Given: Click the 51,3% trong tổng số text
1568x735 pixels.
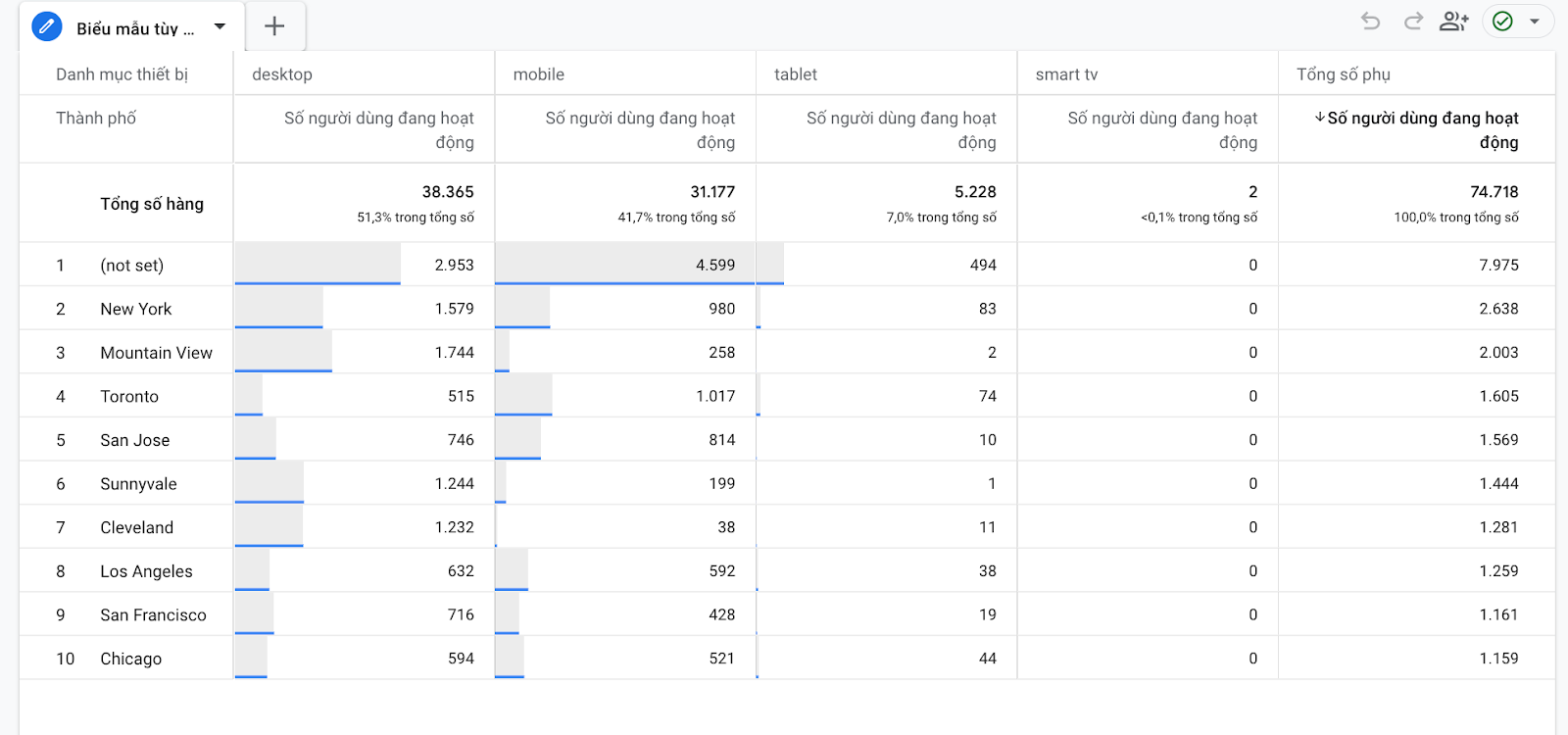Looking at the screenshot, I should 416,218.
